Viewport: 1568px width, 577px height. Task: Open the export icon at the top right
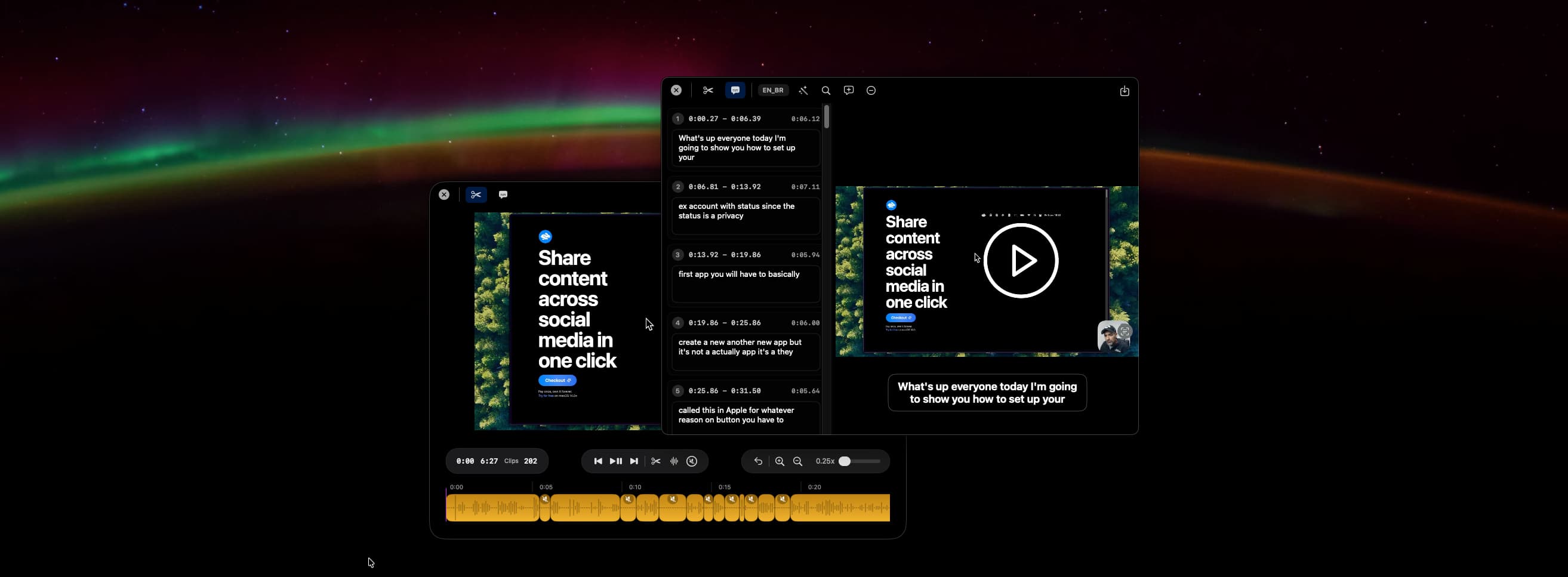tap(1124, 90)
